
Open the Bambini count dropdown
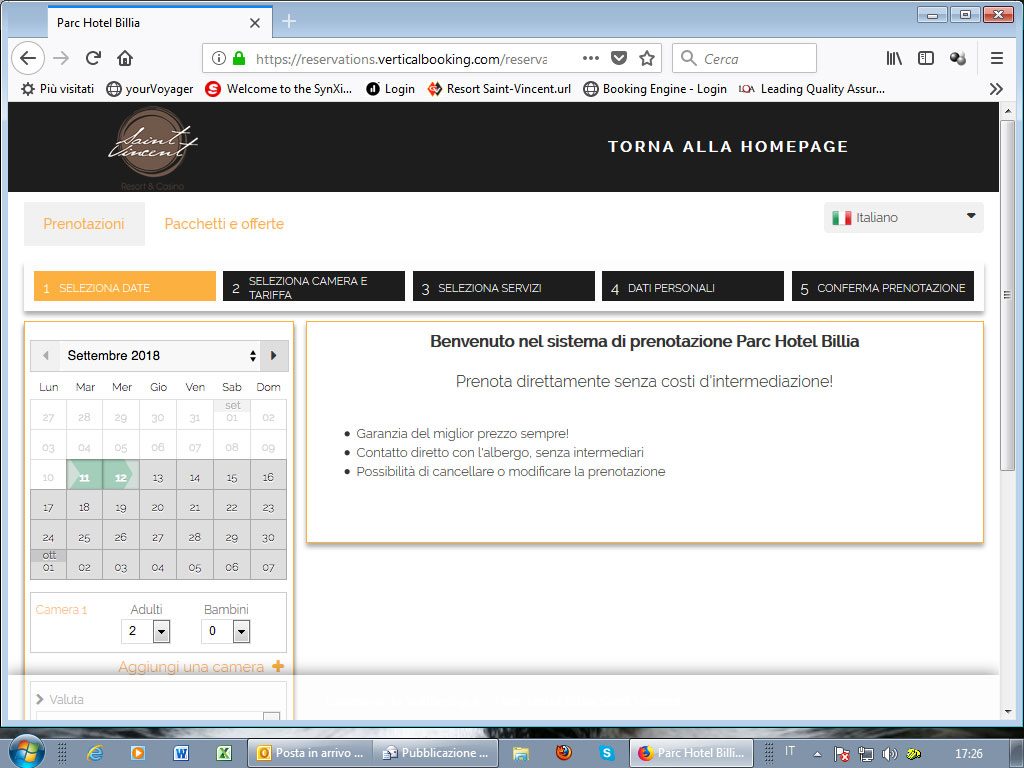[225, 631]
